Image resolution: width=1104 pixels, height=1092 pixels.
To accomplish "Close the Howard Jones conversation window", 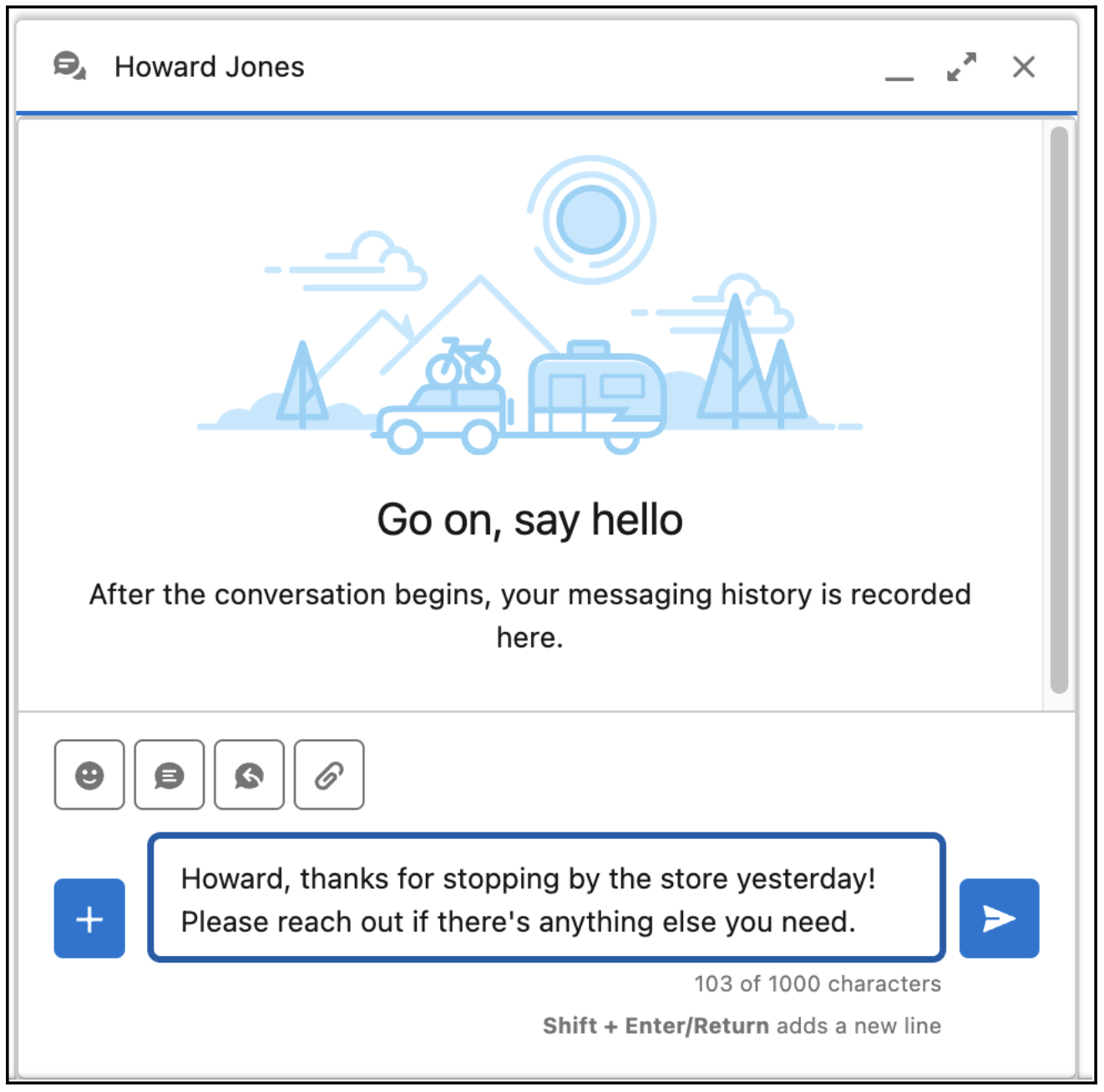I will (x=1024, y=67).
